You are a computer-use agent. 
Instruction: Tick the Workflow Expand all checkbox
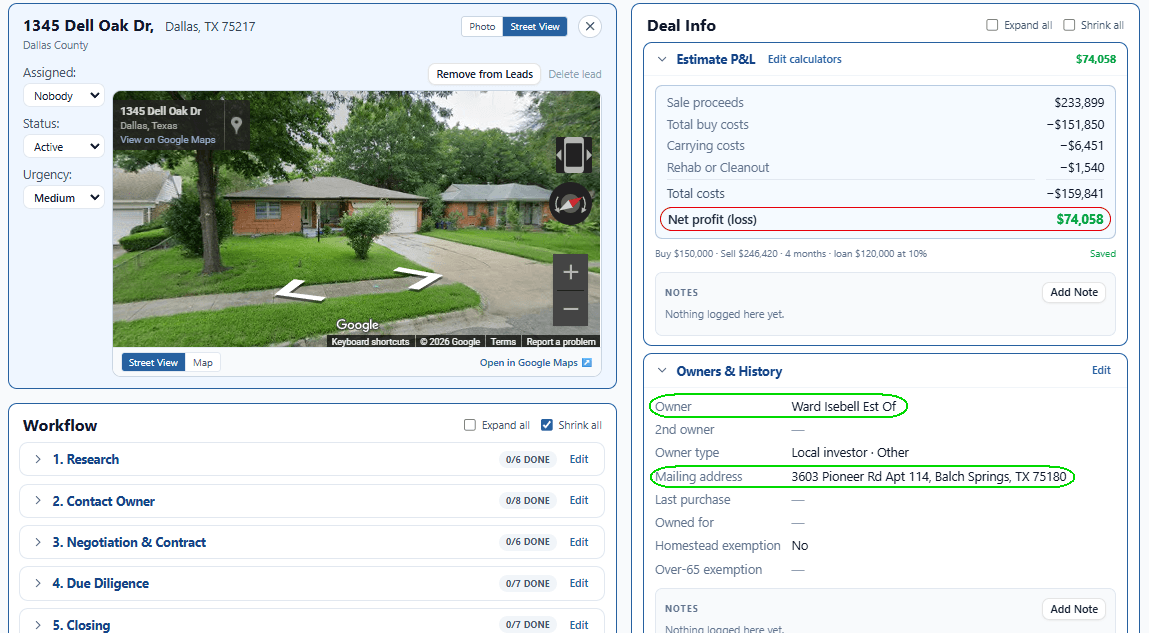470,425
